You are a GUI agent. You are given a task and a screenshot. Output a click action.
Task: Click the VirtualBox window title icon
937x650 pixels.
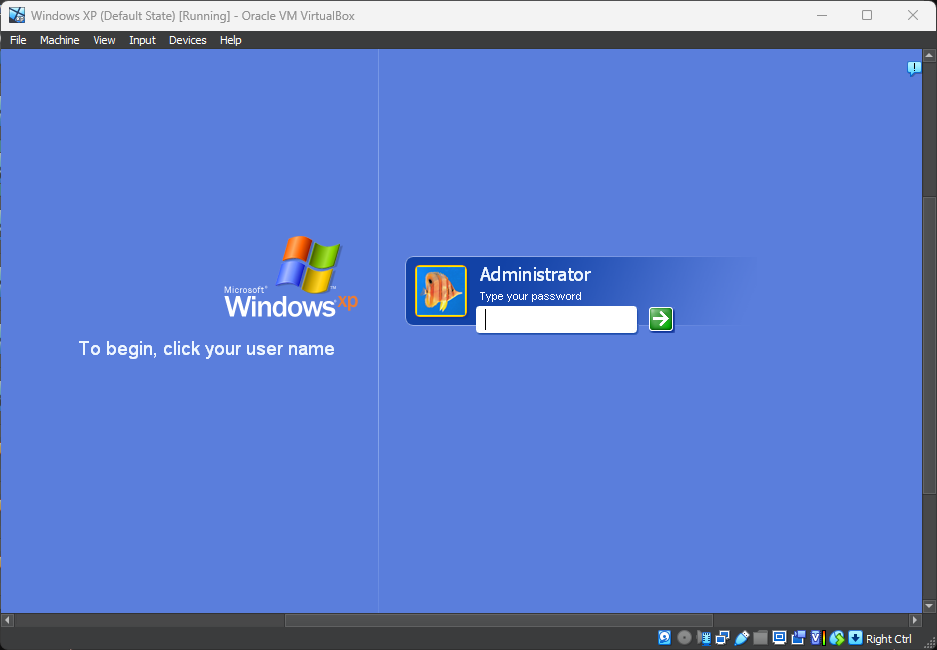(17, 16)
